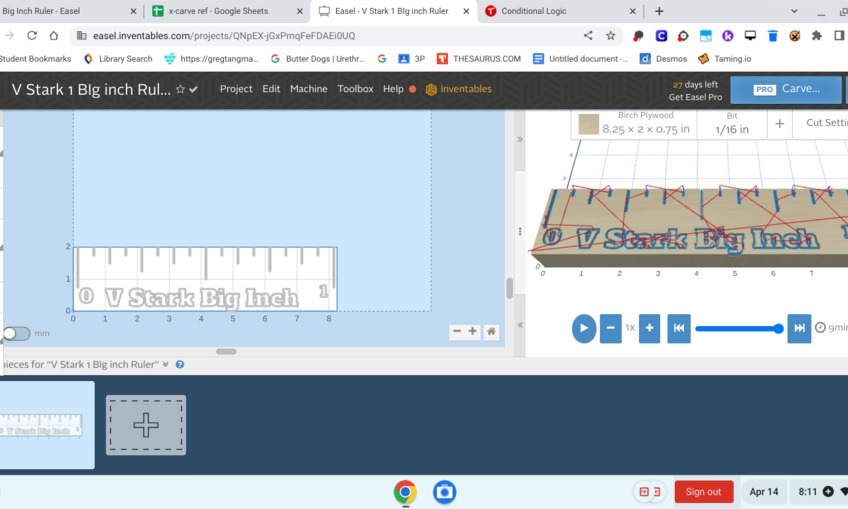Open the Toolbox menu
Screen dimensions: 848x509
(x=355, y=89)
